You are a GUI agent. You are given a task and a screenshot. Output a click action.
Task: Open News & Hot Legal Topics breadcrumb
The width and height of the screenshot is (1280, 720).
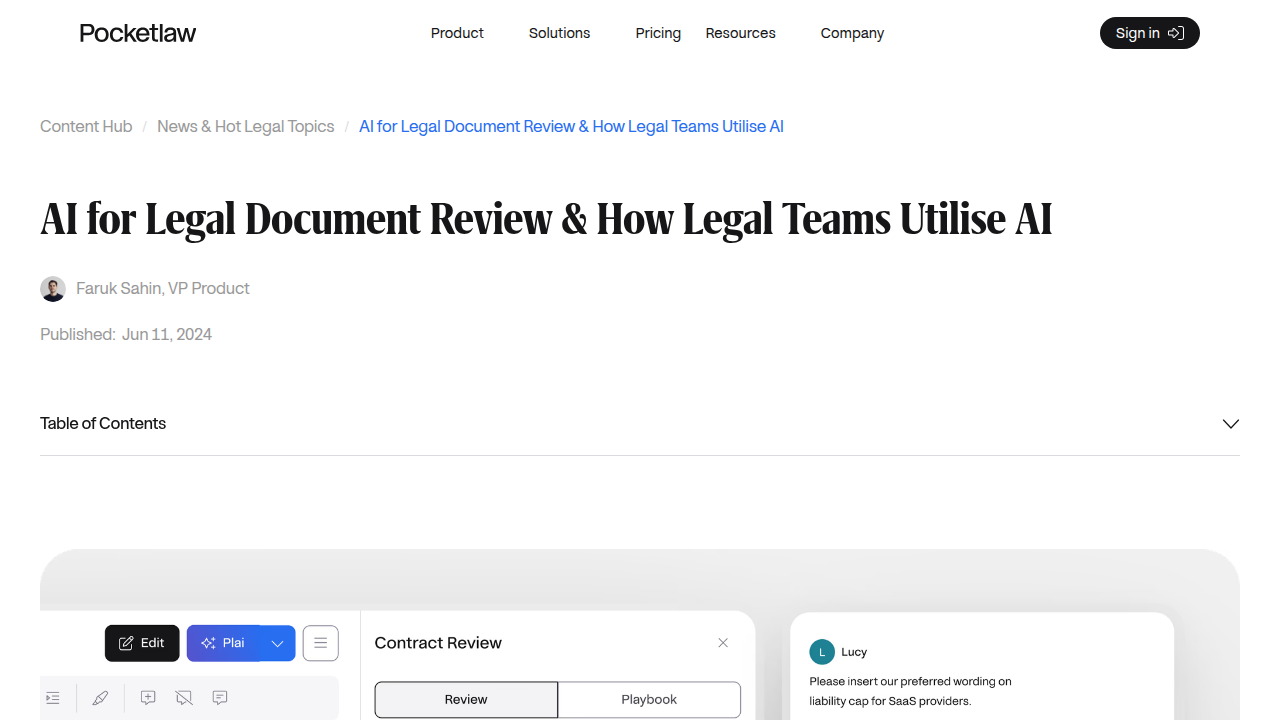tap(246, 126)
